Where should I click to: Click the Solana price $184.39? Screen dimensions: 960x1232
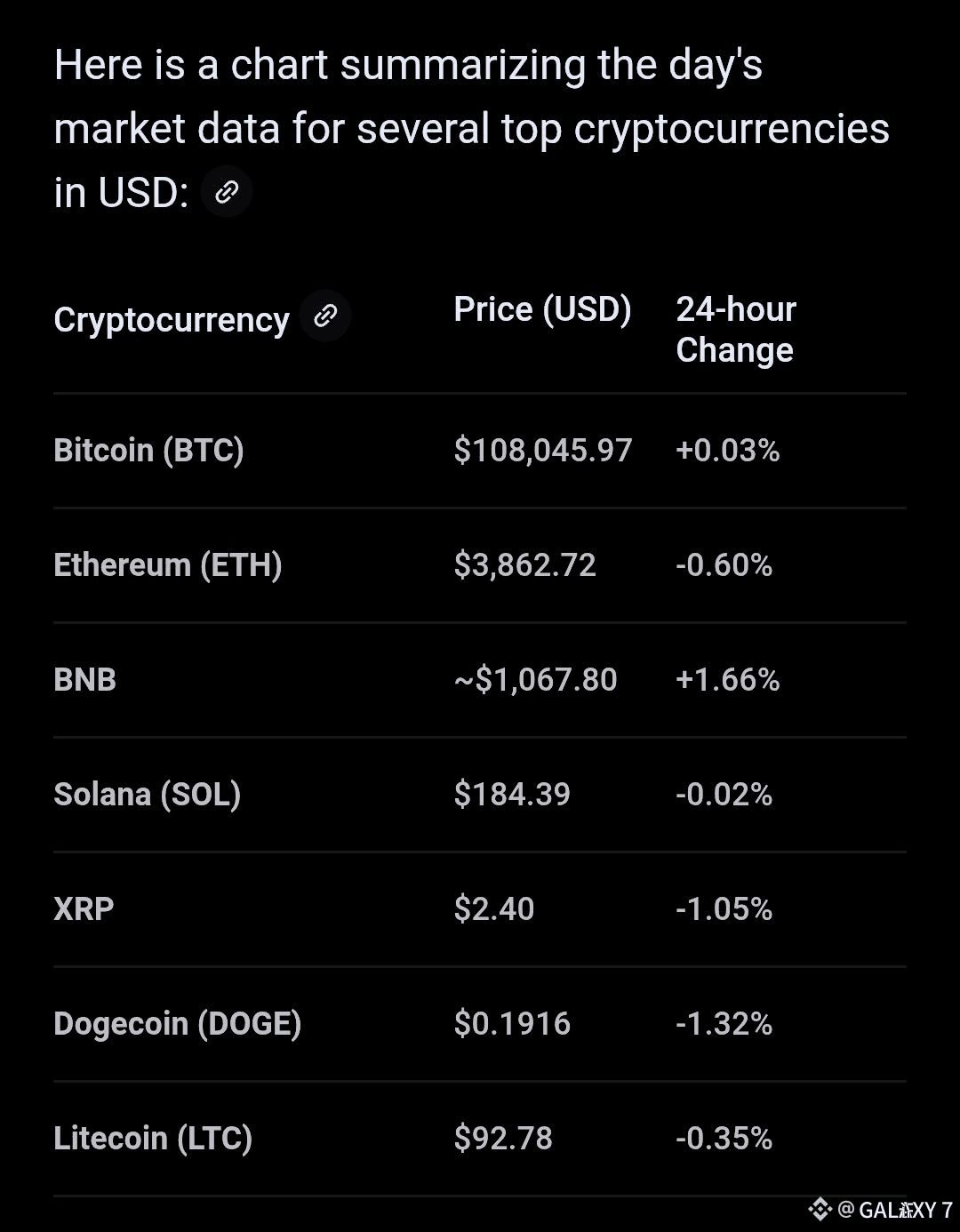512,794
